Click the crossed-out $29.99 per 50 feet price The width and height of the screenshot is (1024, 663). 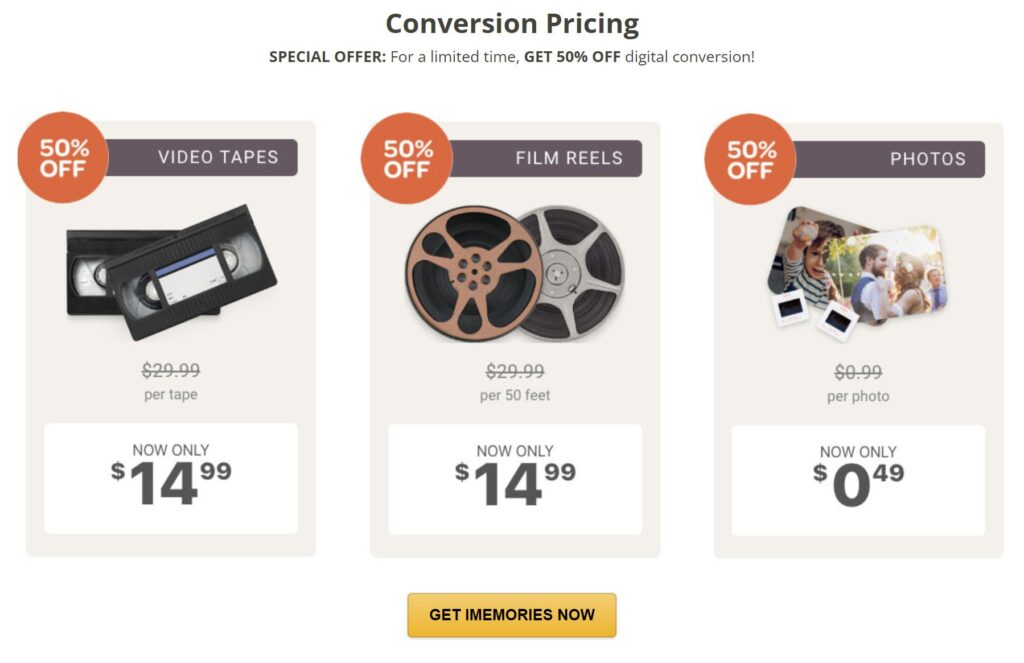pos(515,372)
